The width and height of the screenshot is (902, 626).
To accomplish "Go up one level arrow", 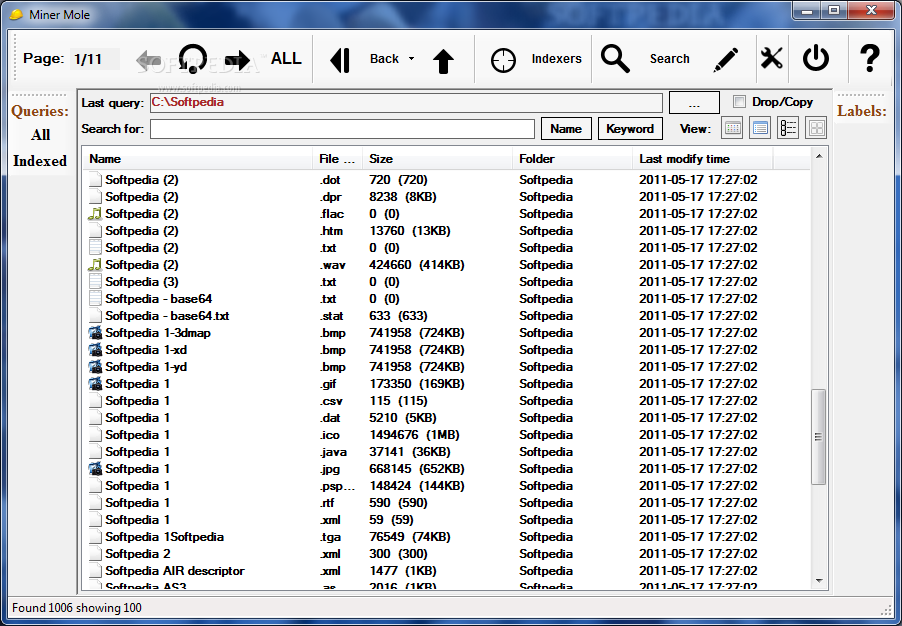I will (x=444, y=60).
